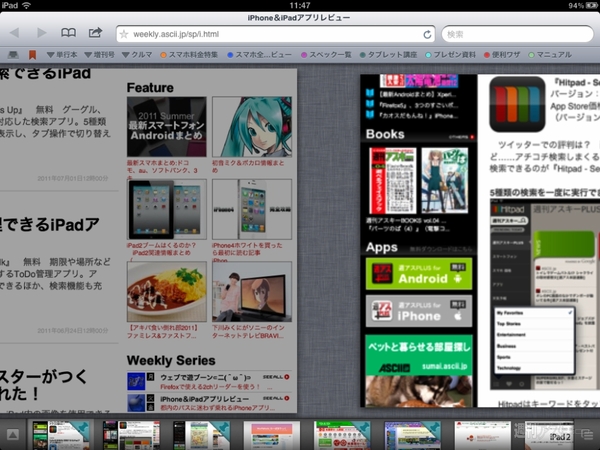The height and width of the screenshot is (450, 600).
Task: Open the Hatsune Miku feature image
Action: (x=252, y=127)
